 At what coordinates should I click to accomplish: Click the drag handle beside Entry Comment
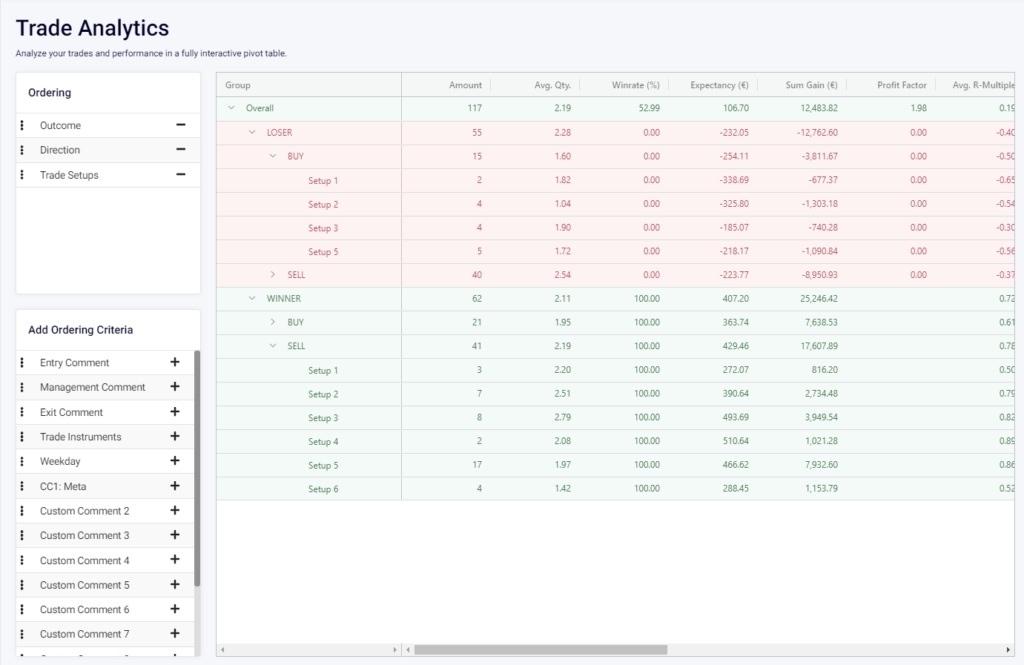click(x=22, y=363)
